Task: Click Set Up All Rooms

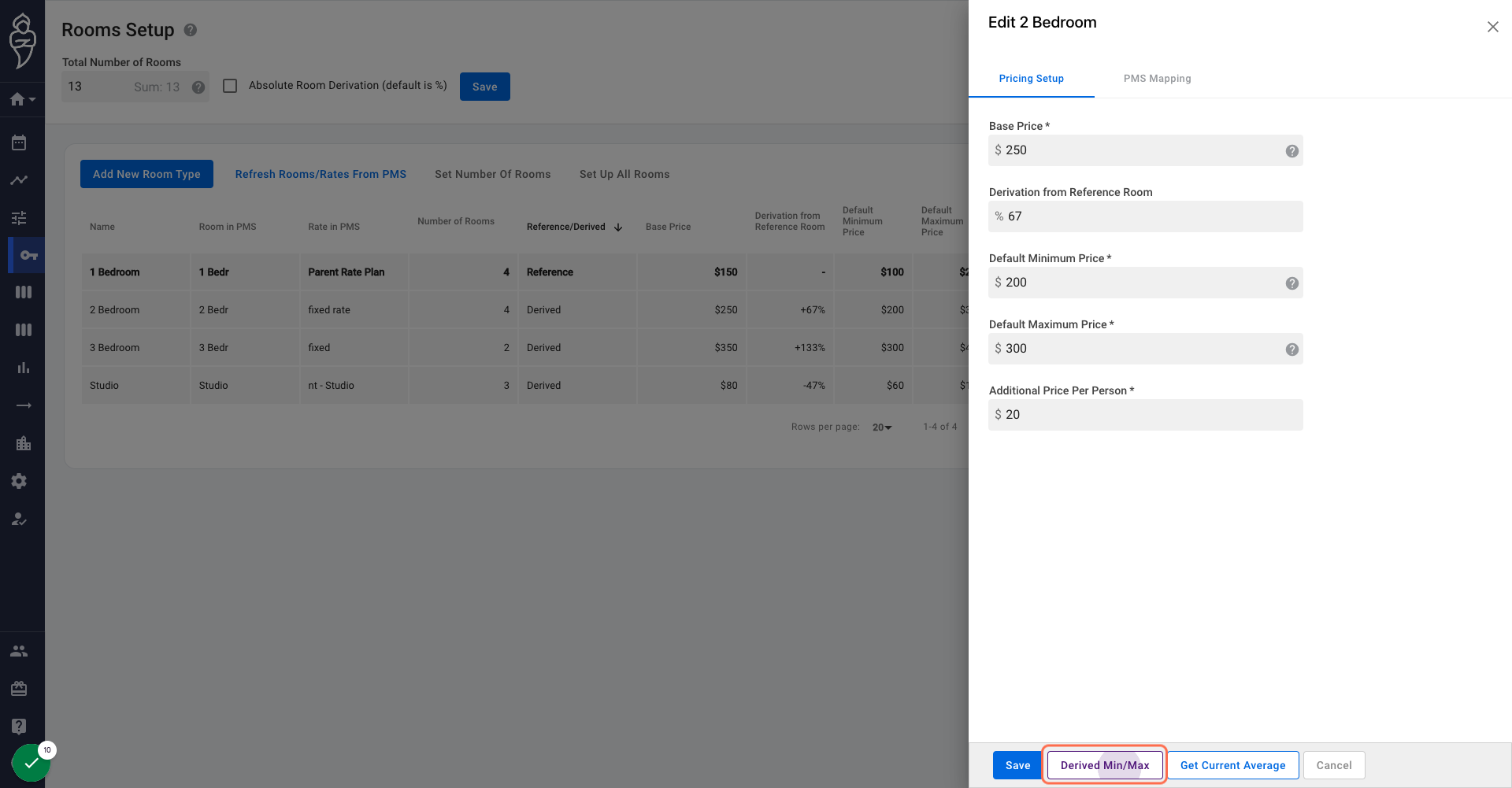Action: (x=624, y=174)
